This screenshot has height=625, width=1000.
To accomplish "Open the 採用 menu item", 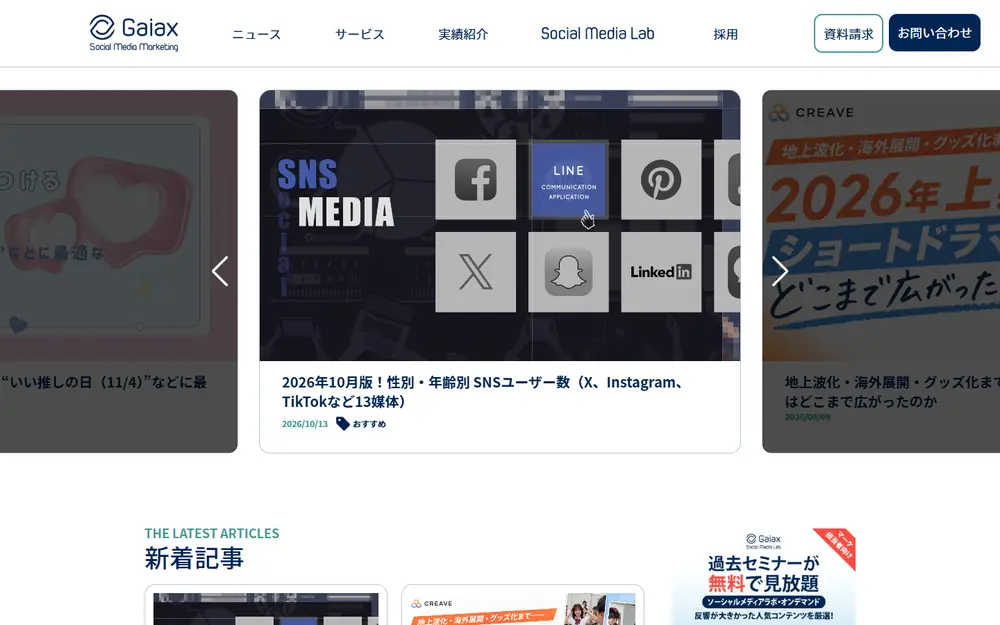I will coord(726,34).
